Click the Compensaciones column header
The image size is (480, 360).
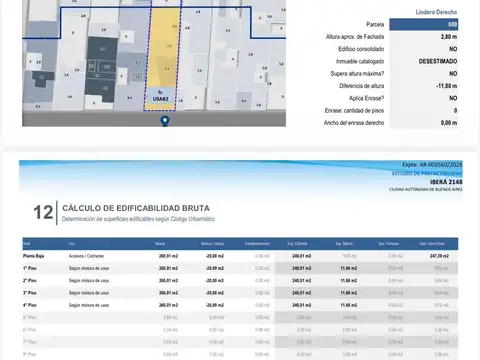pos(257,244)
